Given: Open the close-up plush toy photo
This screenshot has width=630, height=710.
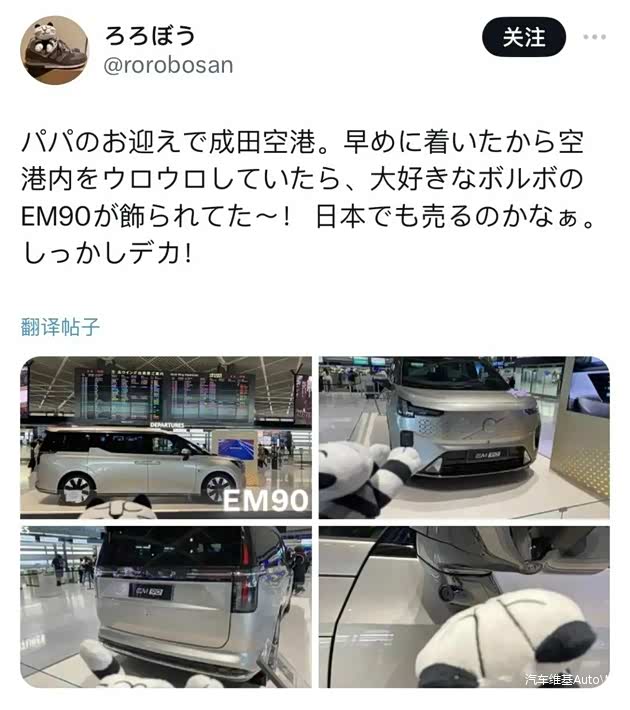Looking at the screenshot, I should (464, 607).
